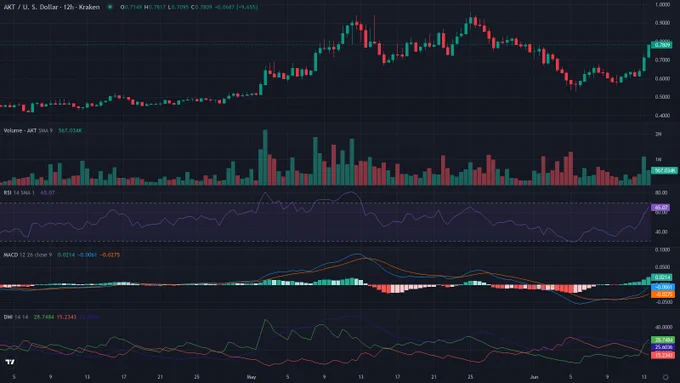Click the green market status dot
The image size is (680, 383).
coord(110,7)
